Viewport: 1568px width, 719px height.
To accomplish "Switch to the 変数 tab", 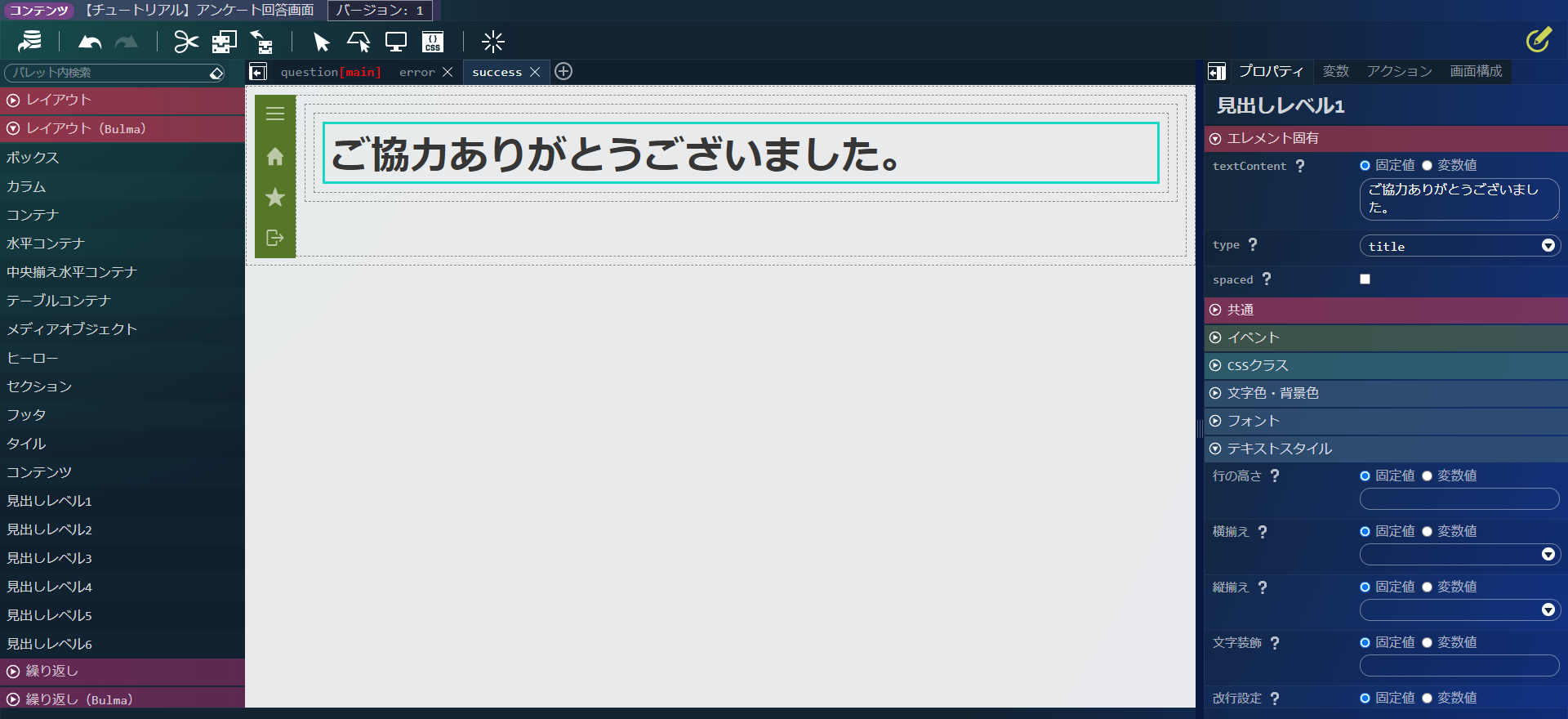I will (1335, 71).
